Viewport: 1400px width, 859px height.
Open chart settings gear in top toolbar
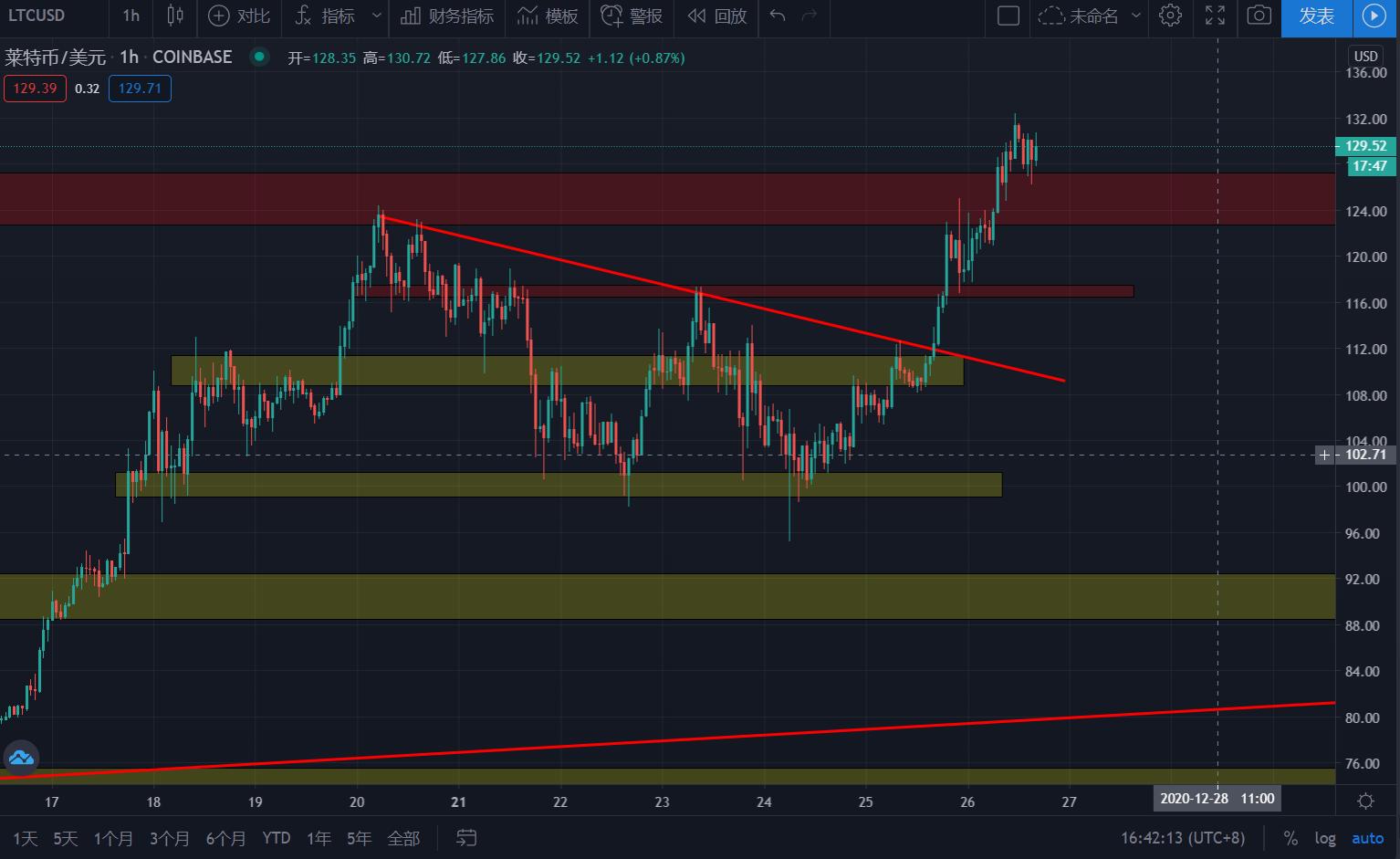coord(1170,16)
